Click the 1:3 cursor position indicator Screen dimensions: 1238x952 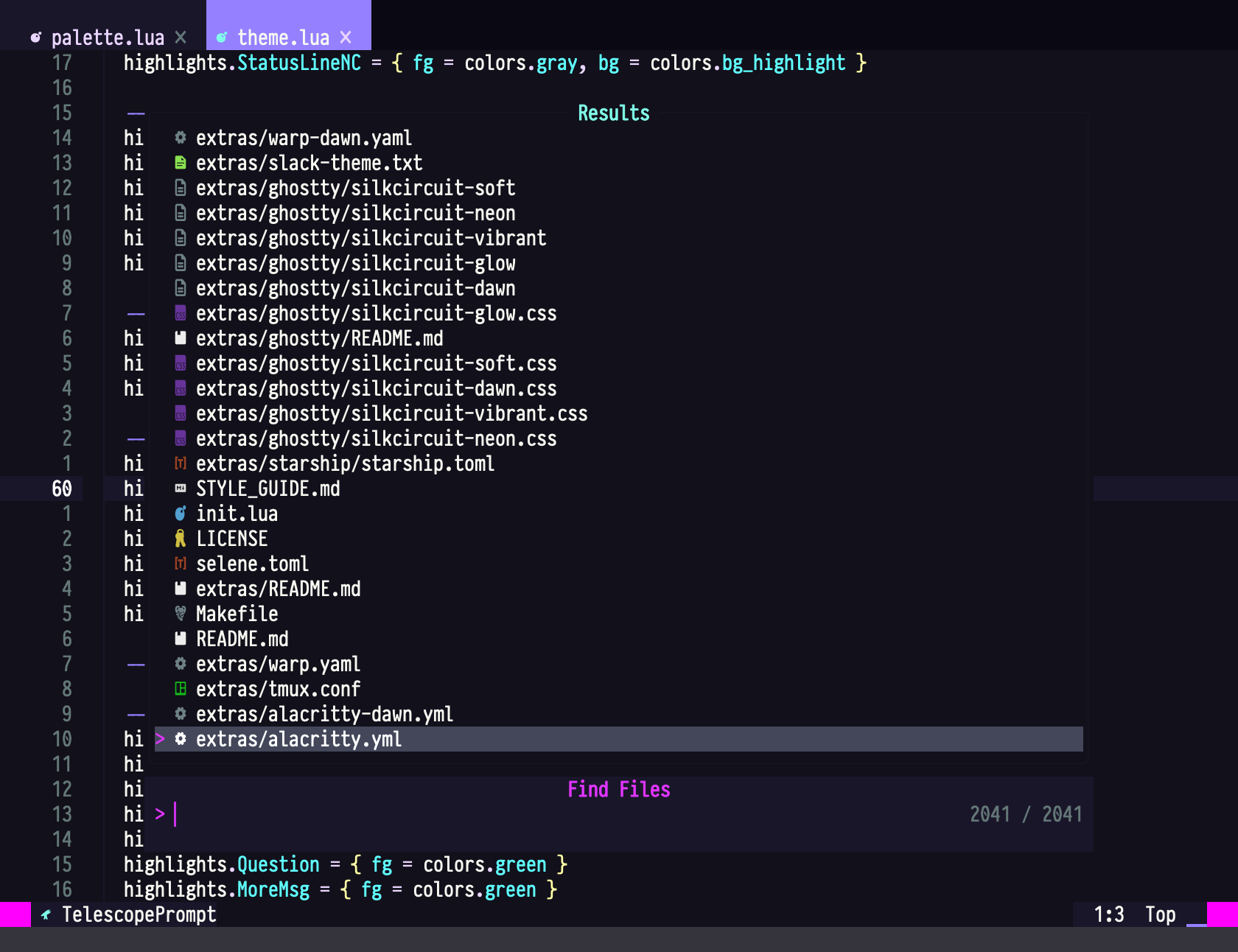pos(1108,914)
